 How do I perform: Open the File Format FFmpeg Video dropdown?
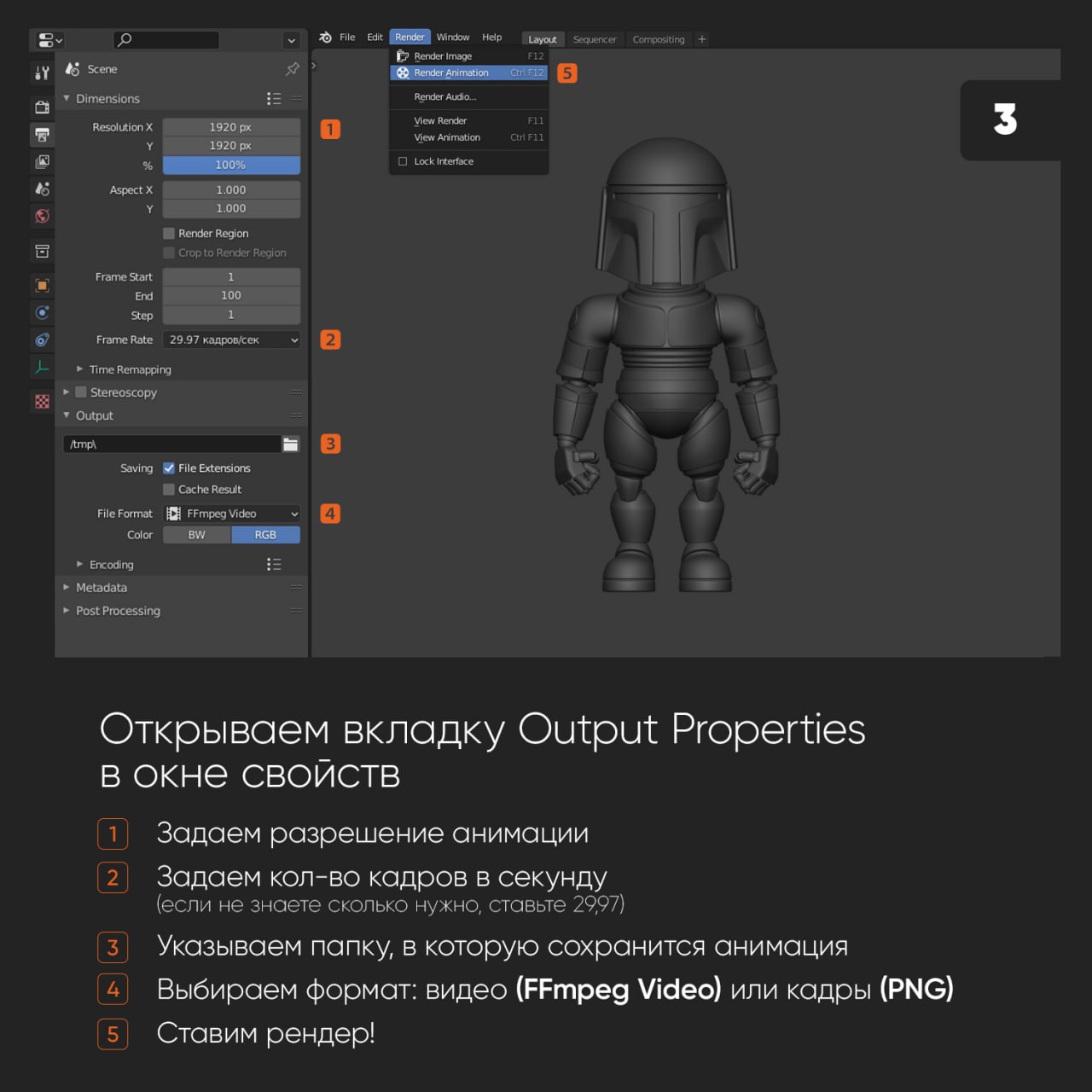[232, 514]
